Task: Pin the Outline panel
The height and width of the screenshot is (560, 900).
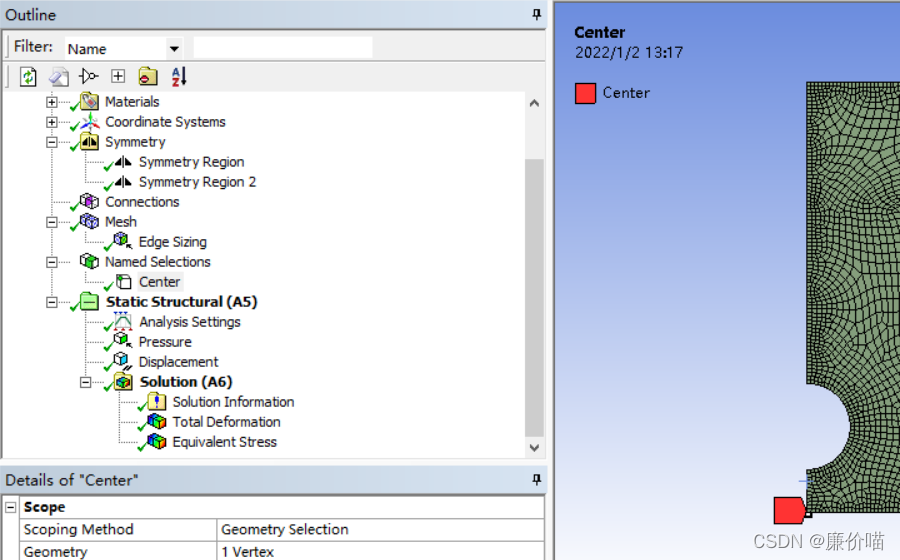Action: pyautogui.click(x=536, y=14)
